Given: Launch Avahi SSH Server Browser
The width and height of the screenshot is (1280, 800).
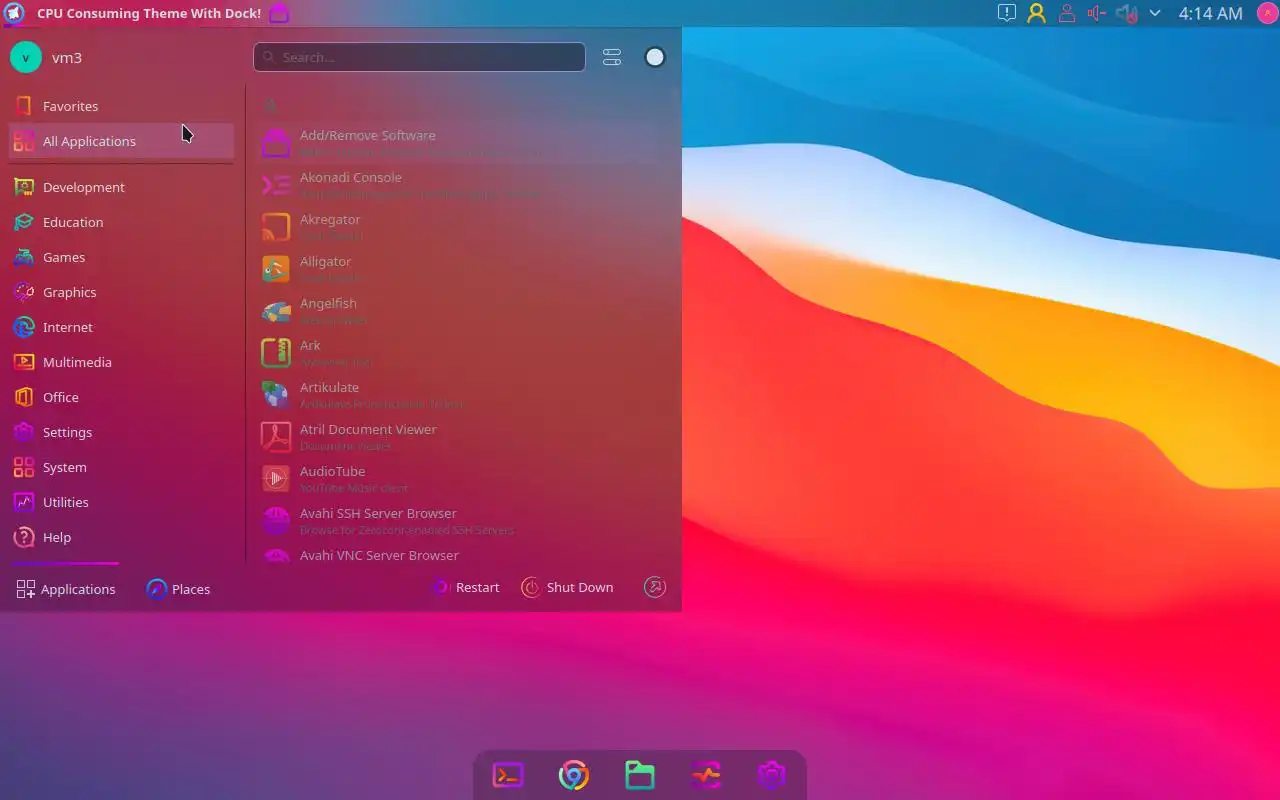Looking at the screenshot, I should [x=463, y=521].
